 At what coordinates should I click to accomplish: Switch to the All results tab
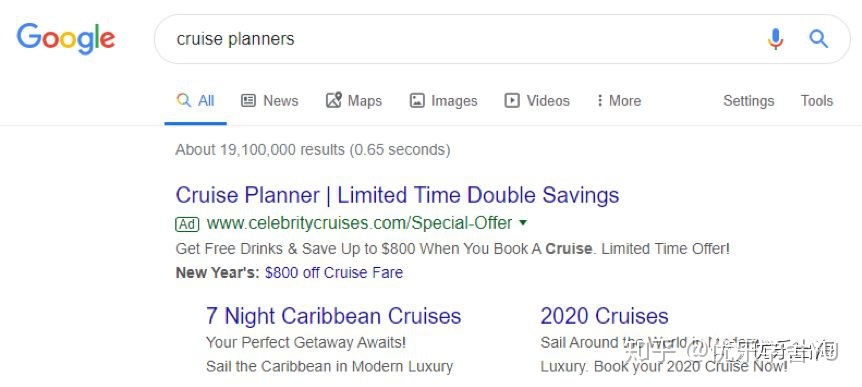point(195,101)
